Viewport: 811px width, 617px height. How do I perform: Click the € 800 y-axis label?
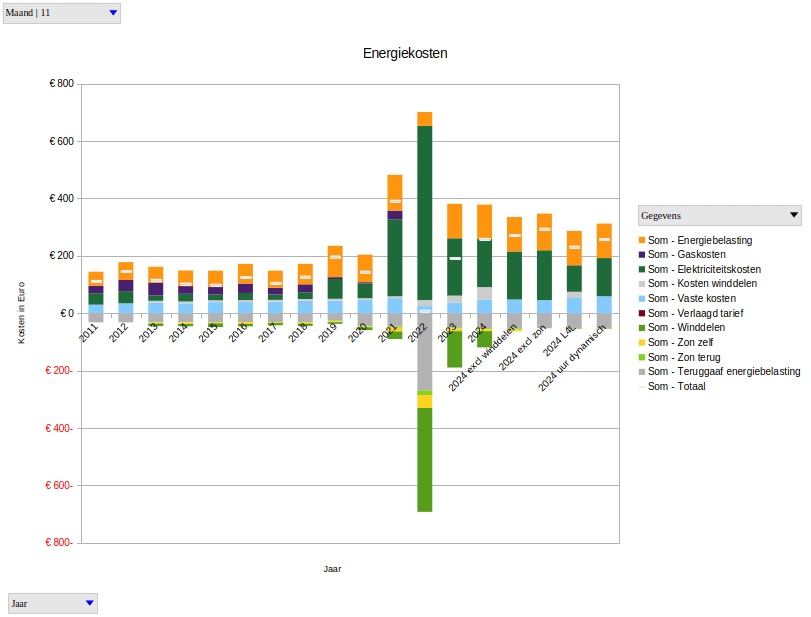coord(61,84)
